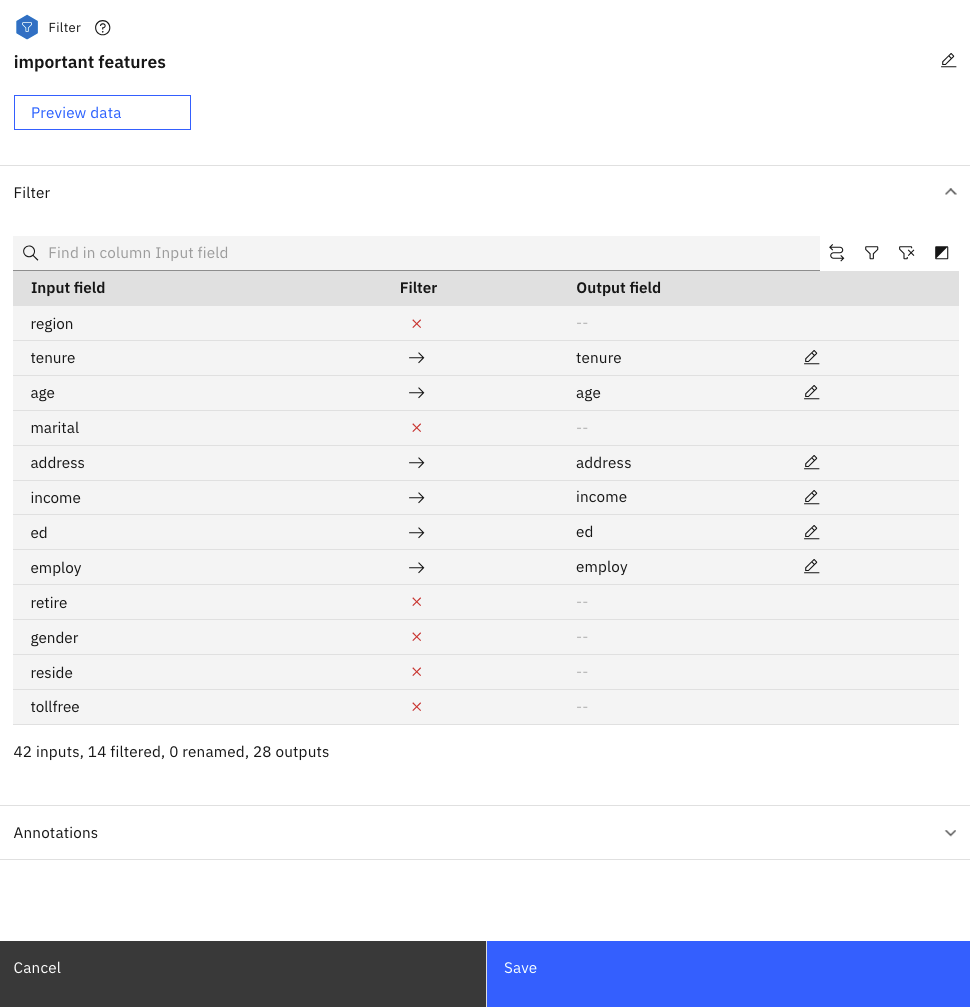Image resolution: width=970 pixels, height=1007 pixels.
Task: Edit the node name using the pencil icon
Action: [948, 61]
